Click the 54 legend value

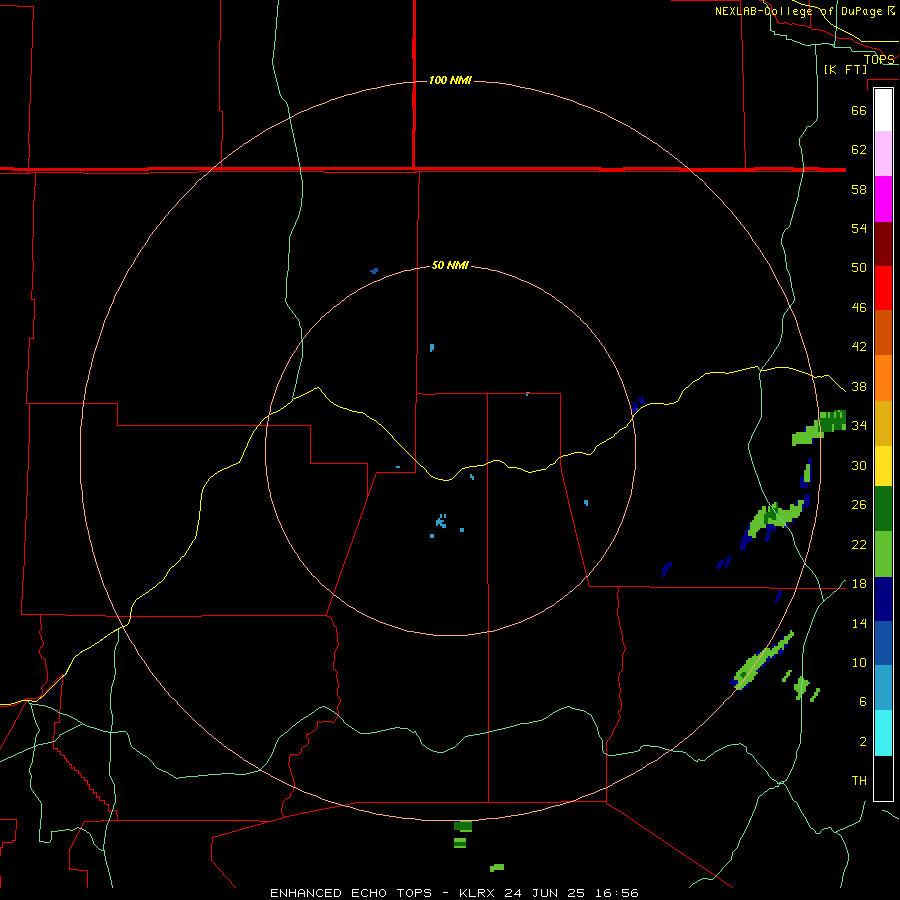coord(859,228)
